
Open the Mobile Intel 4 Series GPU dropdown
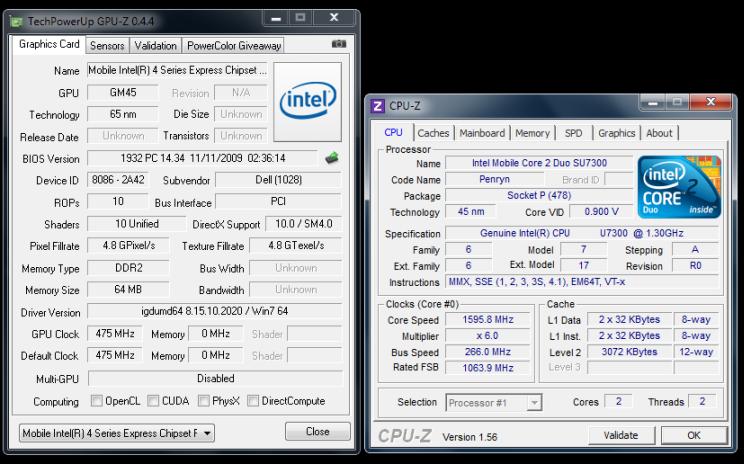[119, 432]
